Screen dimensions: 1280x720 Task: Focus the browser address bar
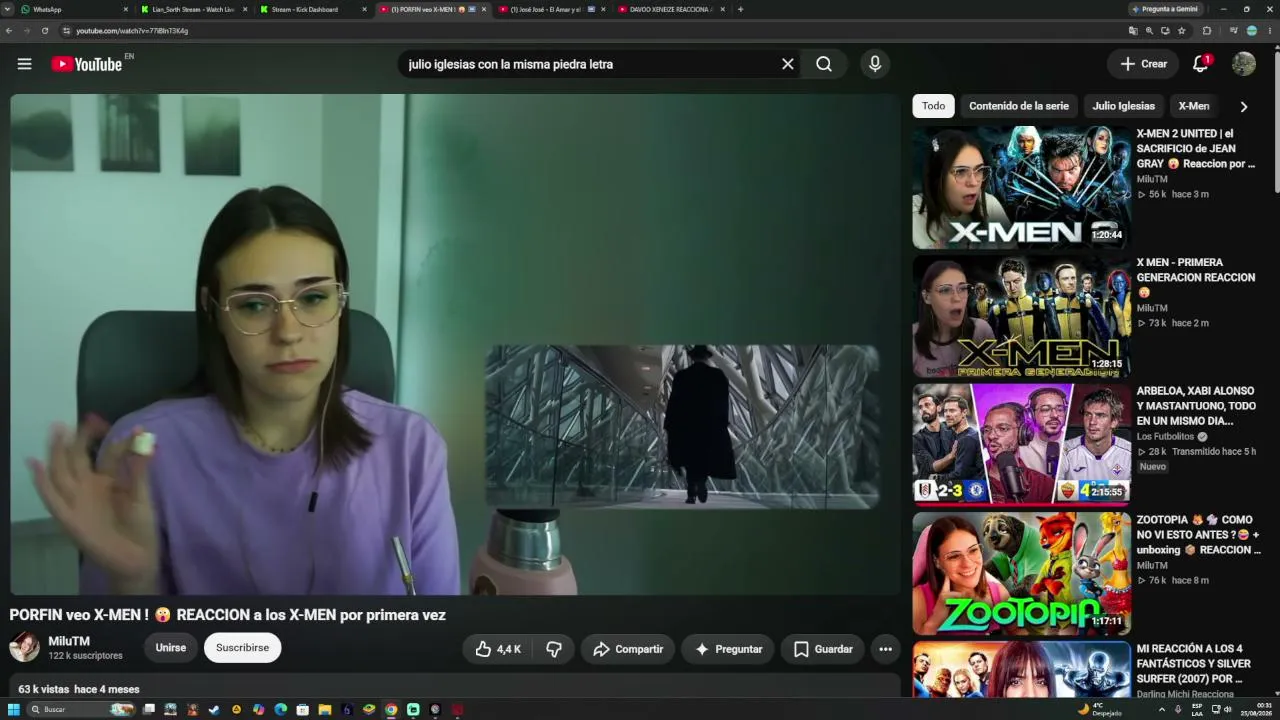pyautogui.click(x=590, y=31)
